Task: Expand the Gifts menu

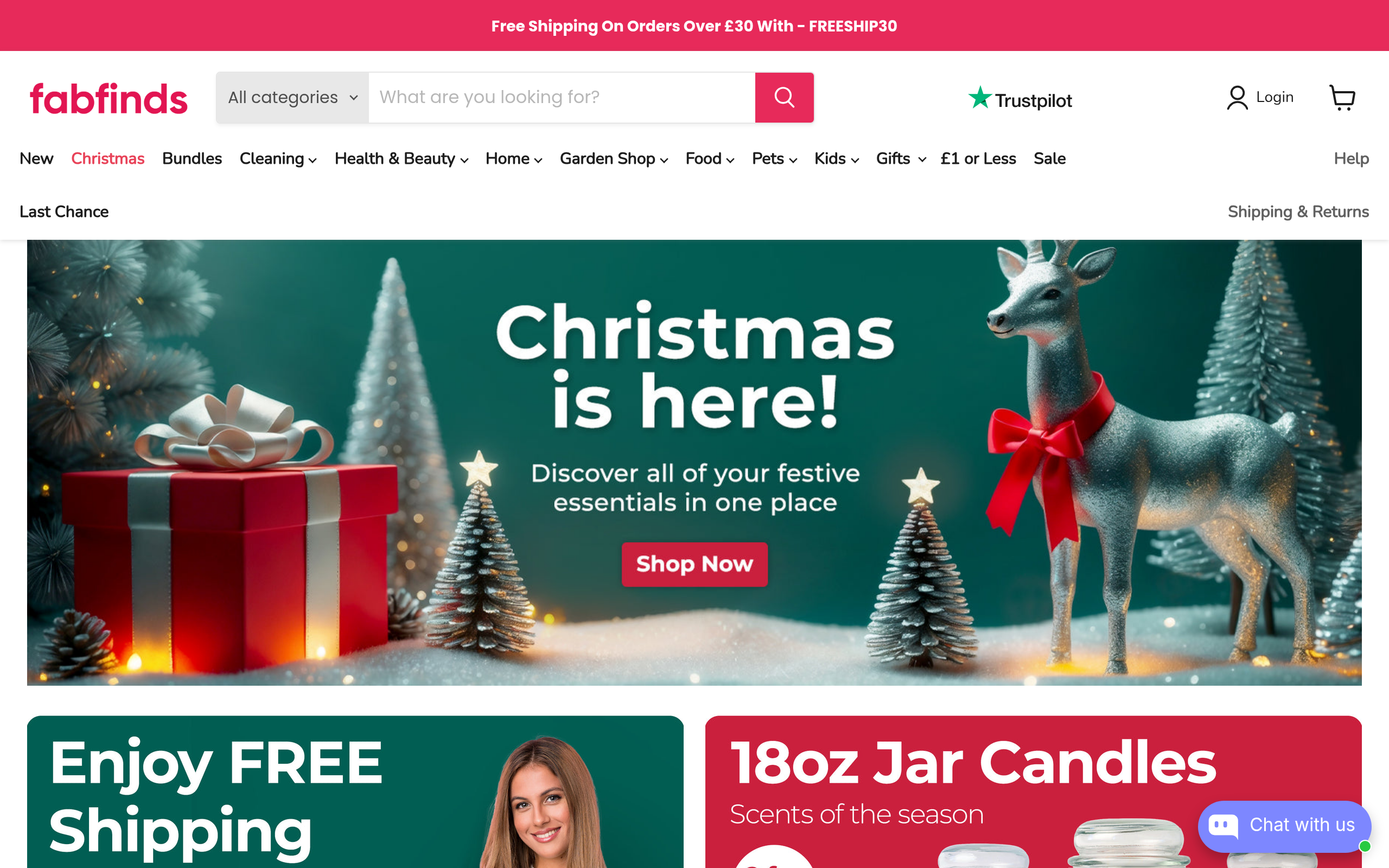Action: [x=901, y=158]
